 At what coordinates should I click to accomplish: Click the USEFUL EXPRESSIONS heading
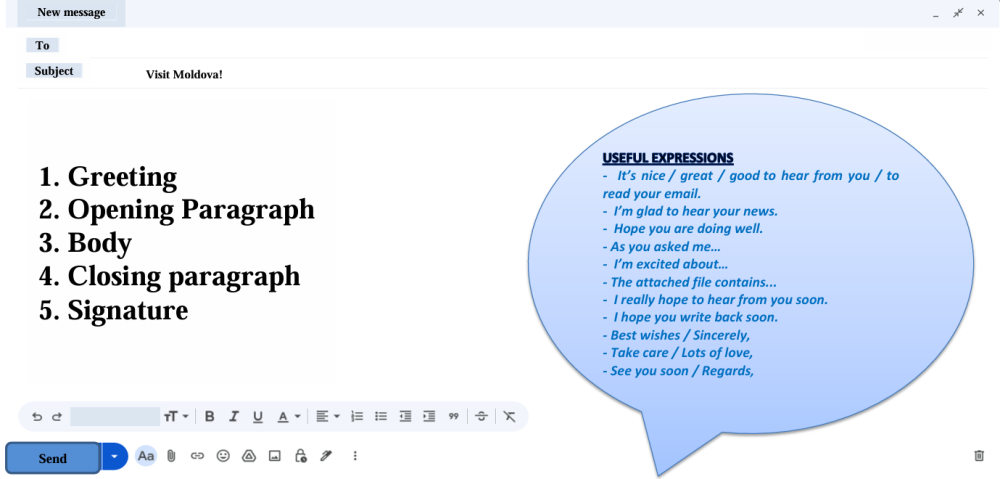pos(668,158)
